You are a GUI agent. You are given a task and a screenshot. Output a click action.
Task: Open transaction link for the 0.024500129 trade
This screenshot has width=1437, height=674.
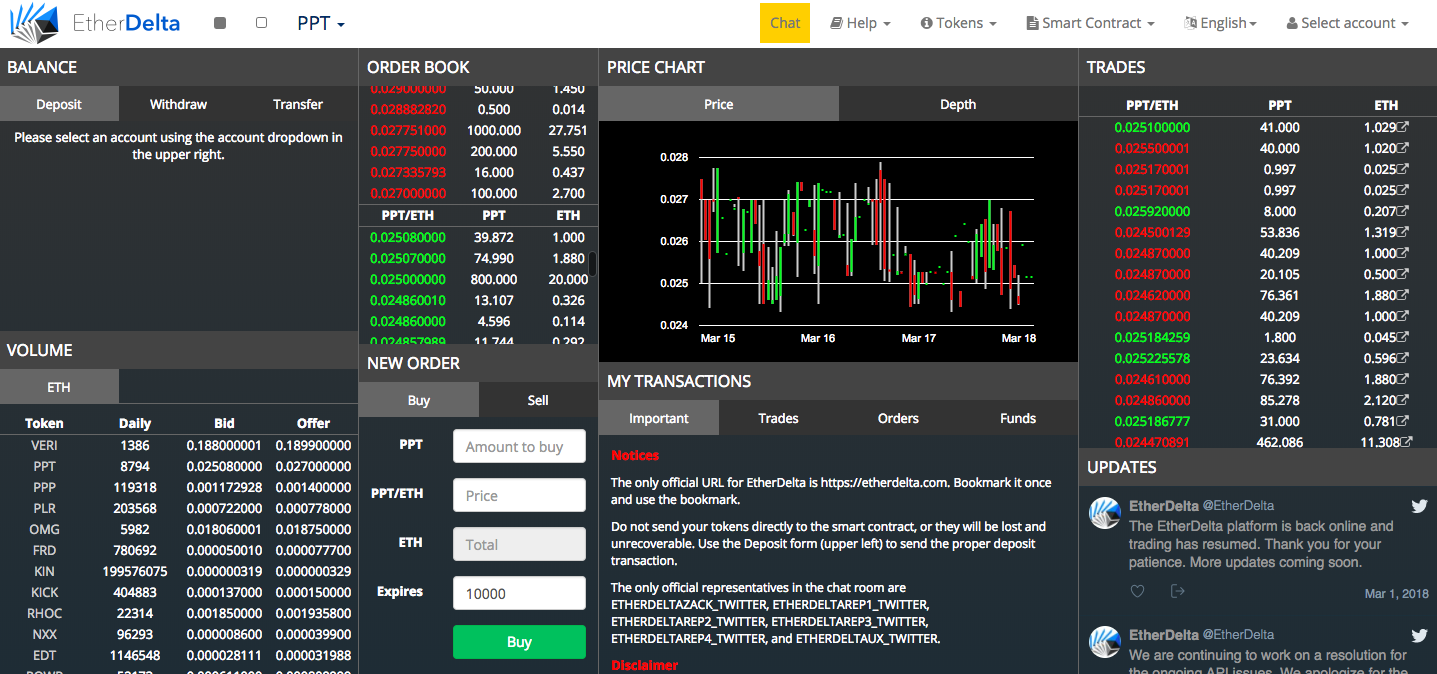(x=1403, y=232)
